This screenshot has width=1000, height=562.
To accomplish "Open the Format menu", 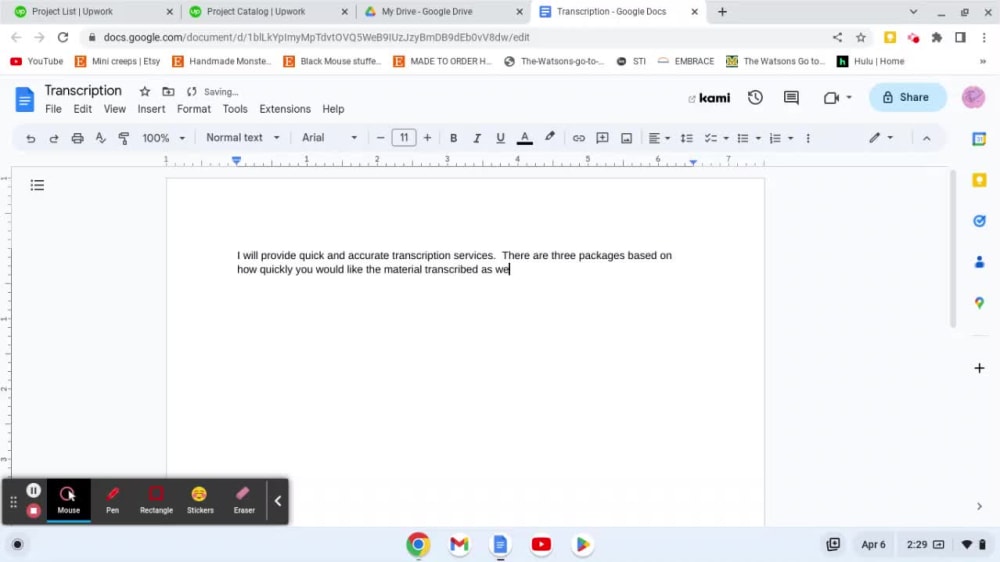I will (194, 109).
